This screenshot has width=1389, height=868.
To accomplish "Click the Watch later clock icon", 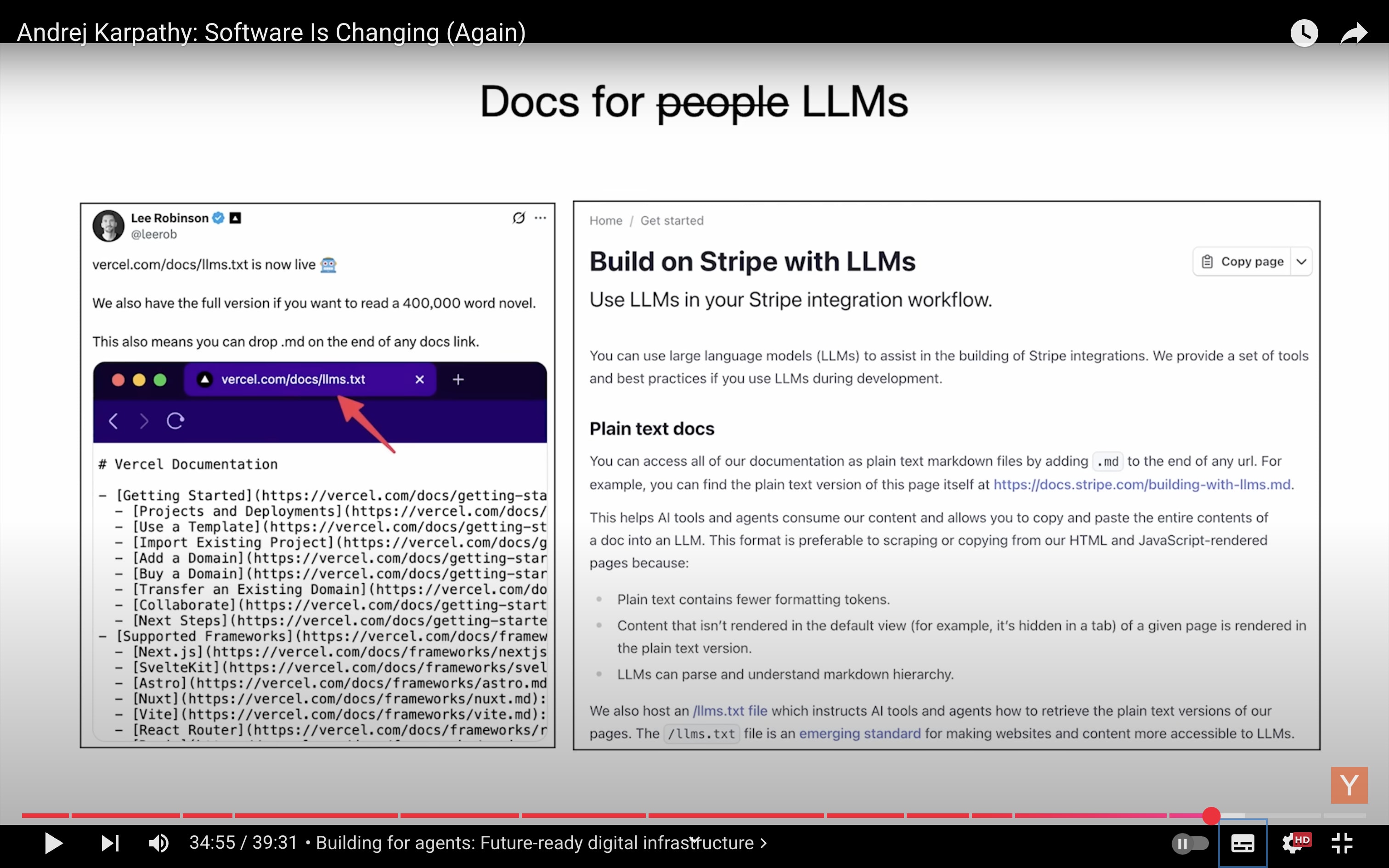I will pos(1304,33).
